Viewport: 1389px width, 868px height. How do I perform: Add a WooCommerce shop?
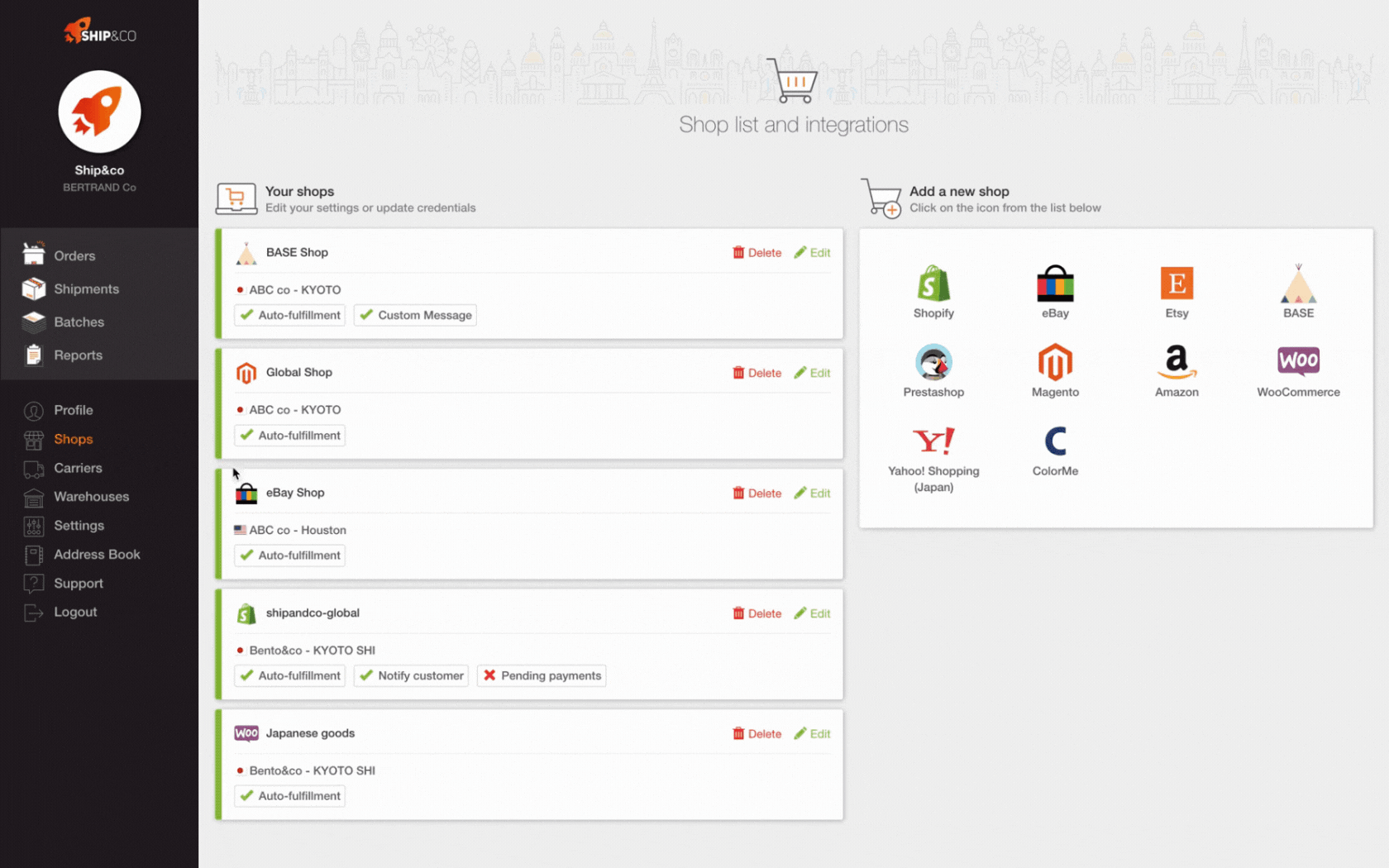coord(1298,370)
